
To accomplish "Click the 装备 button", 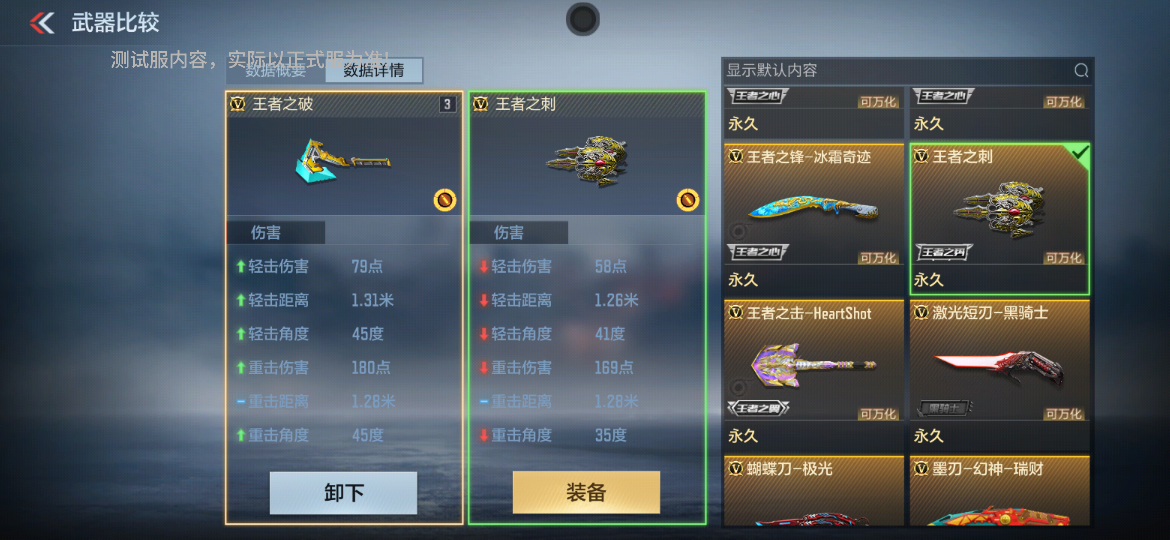I will 586,492.
